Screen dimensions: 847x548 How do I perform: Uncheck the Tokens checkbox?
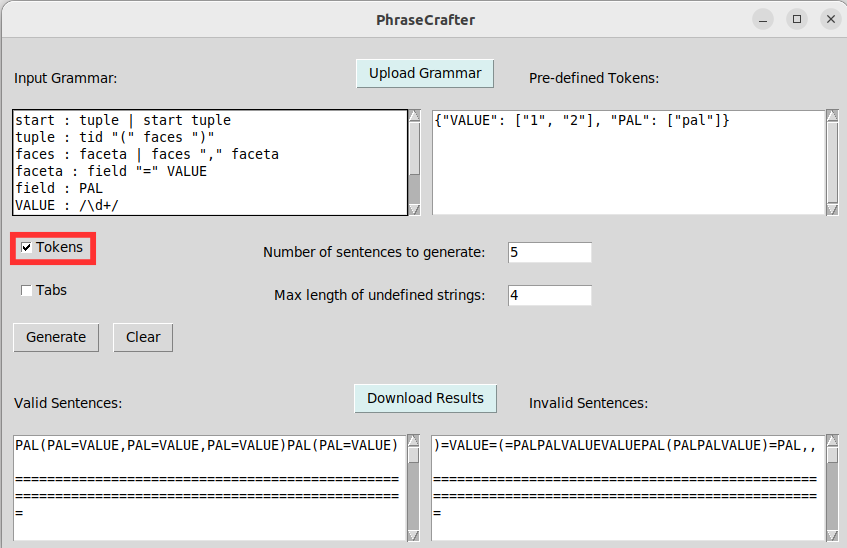pyautogui.click(x=27, y=248)
